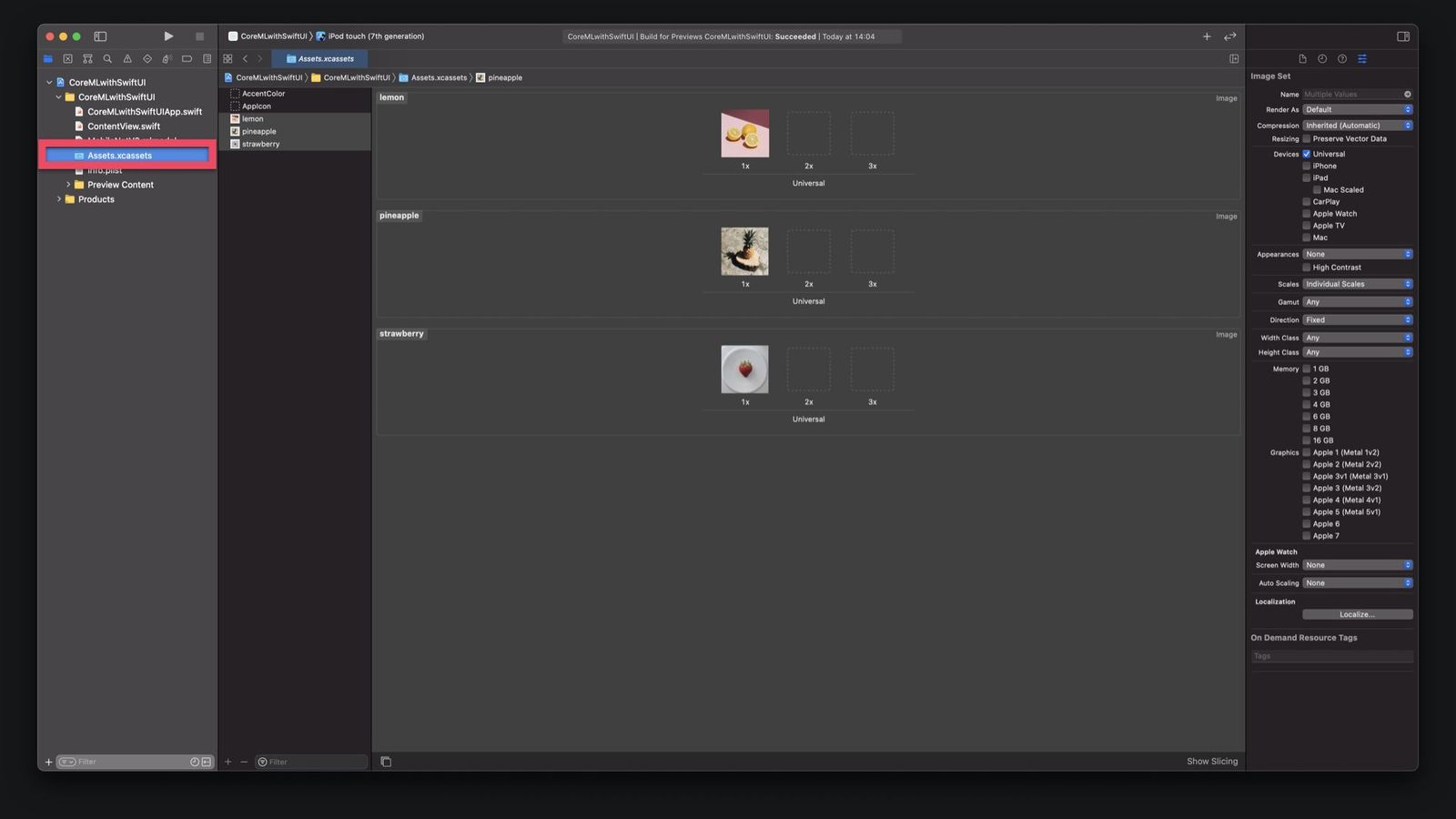Image resolution: width=1456 pixels, height=819 pixels.
Task: Enable the High Contrast appearance checkbox
Action: 1308,267
